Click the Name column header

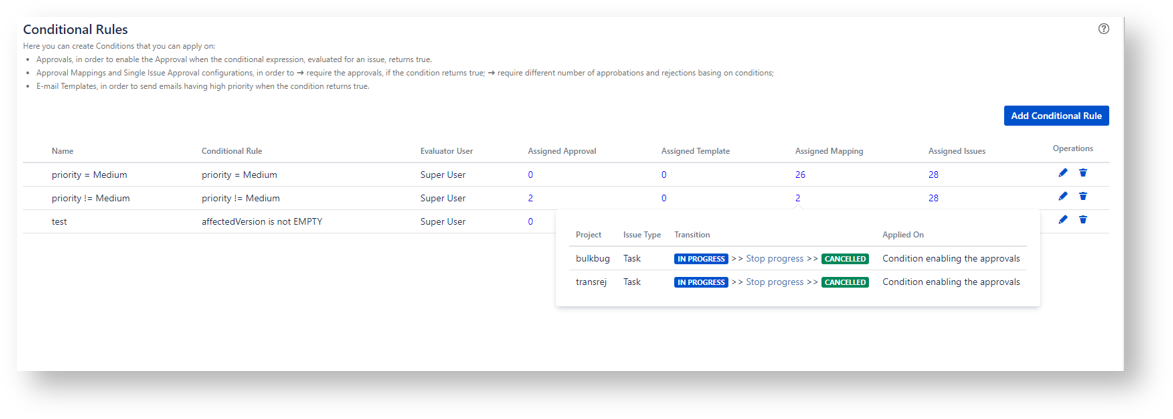point(63,151)
